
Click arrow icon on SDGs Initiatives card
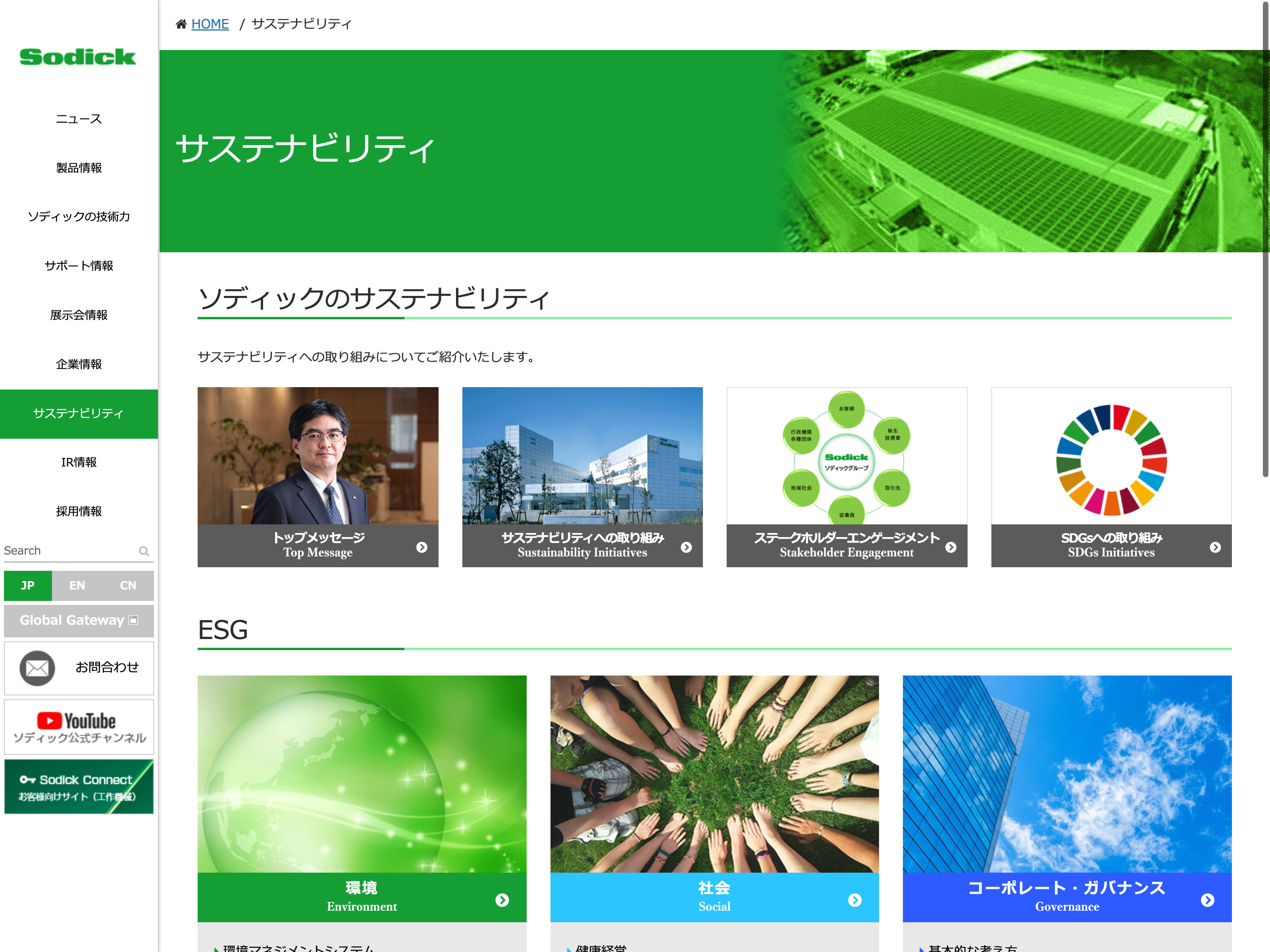point(1215,547)
